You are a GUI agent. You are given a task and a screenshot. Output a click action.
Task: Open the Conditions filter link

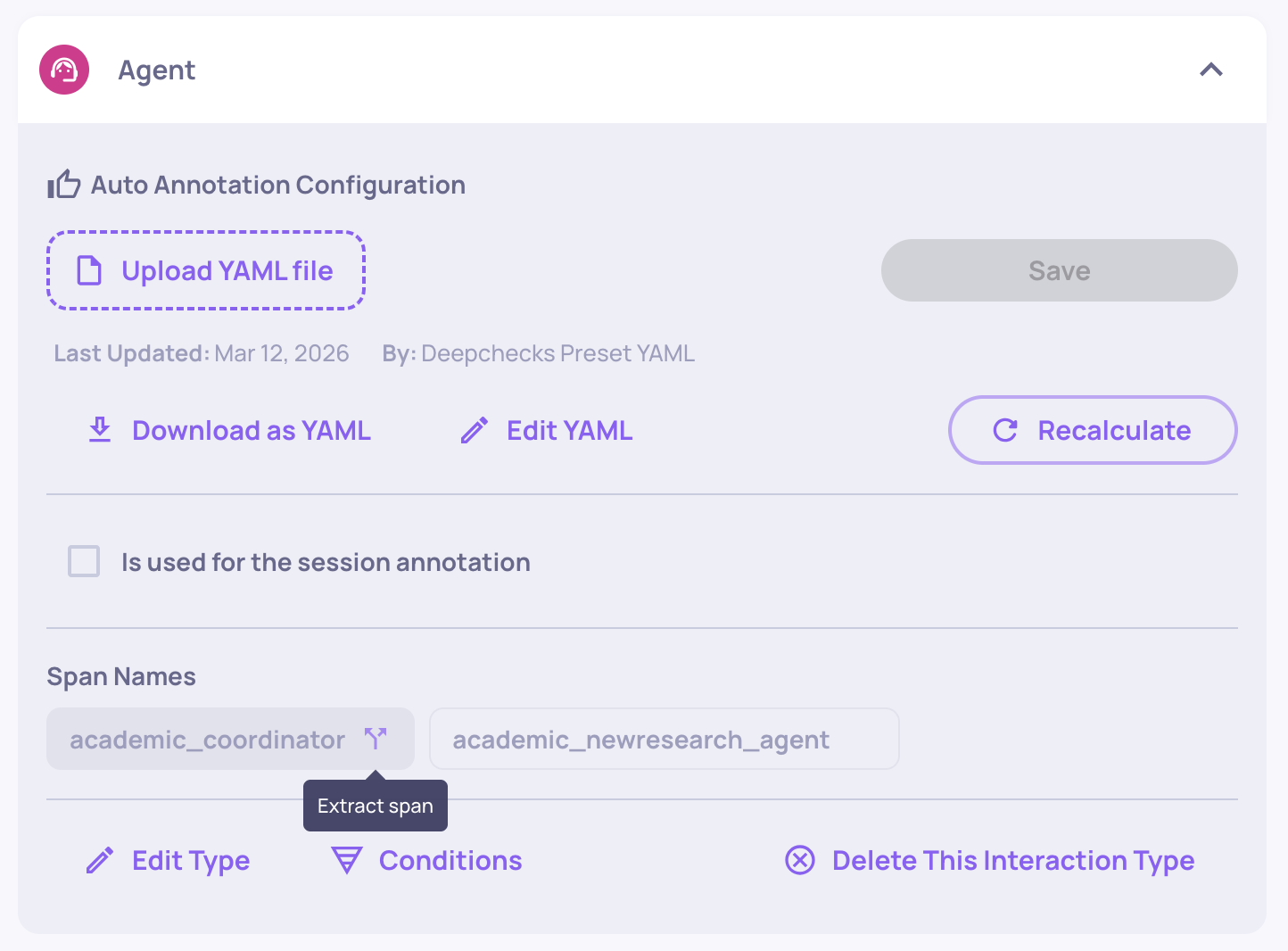coord(450,861)
